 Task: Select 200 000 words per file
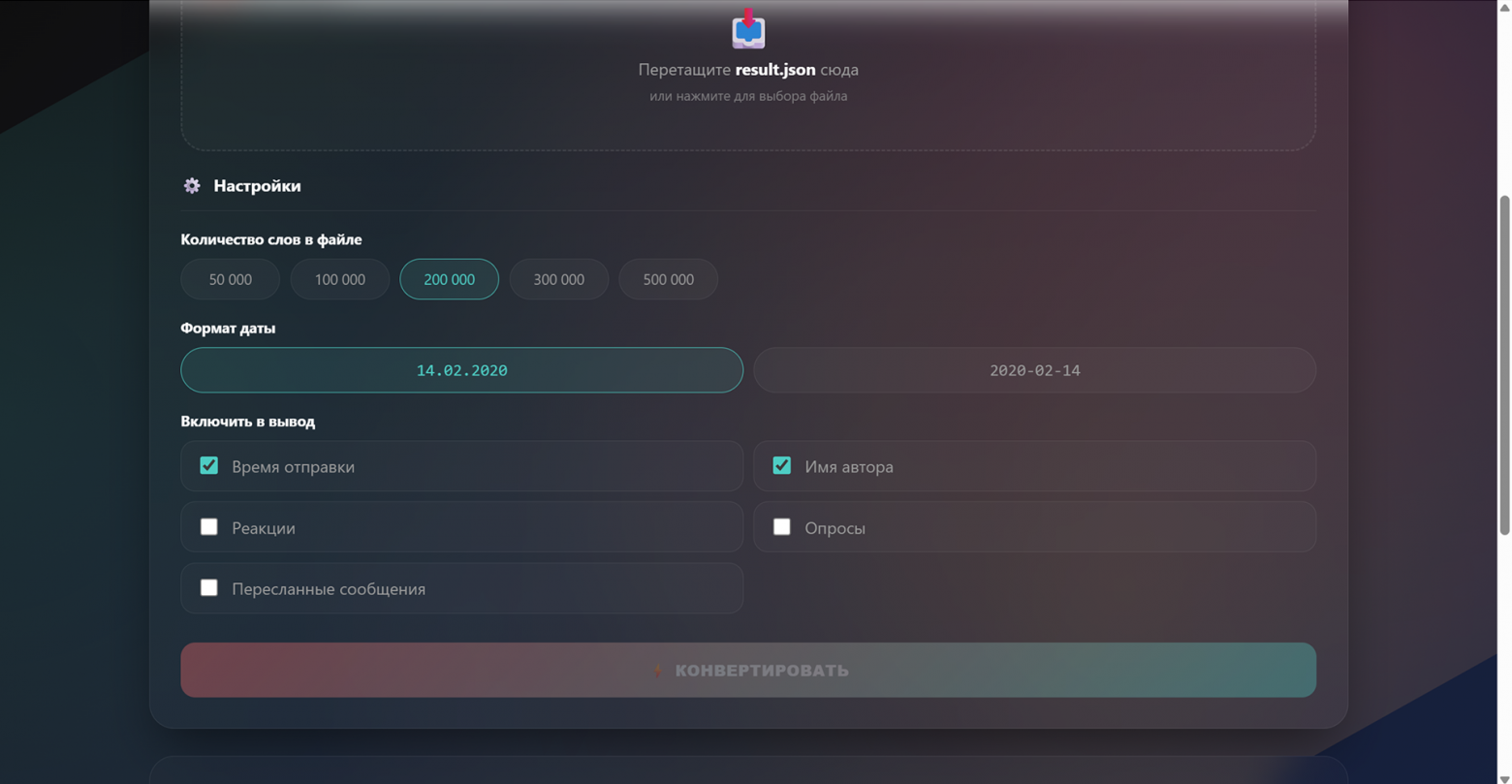pos(450,279)
